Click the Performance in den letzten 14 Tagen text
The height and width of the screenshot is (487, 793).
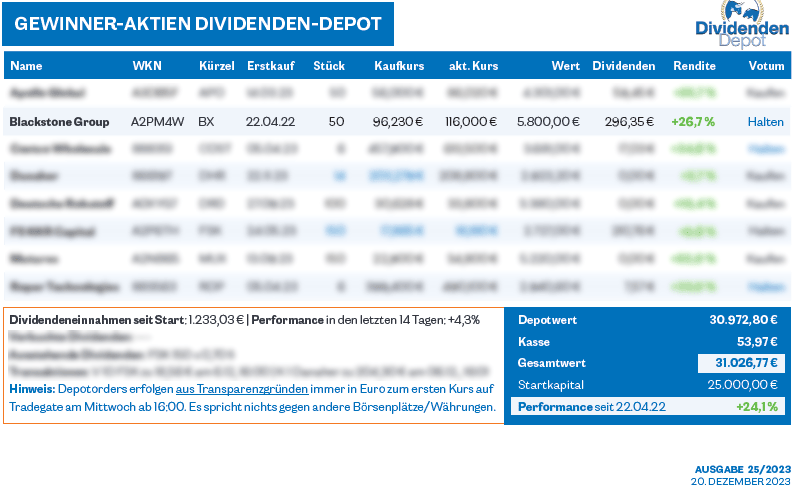(366, 320)
